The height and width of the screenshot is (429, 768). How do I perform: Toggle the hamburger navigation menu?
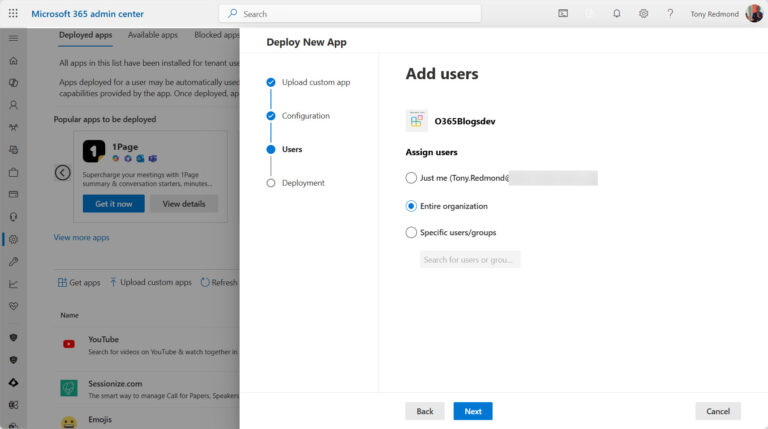[13, 37]
